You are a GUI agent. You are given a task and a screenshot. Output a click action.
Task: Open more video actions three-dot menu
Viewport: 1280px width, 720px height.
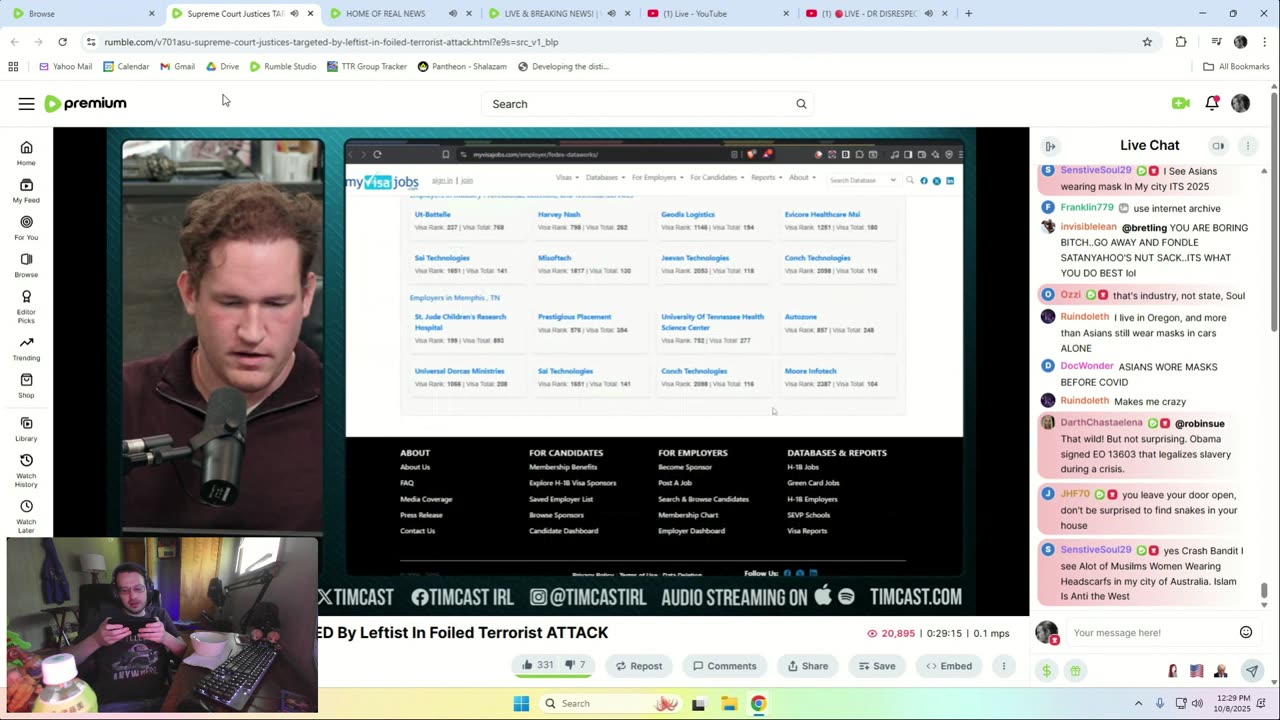click(1004, 666)
